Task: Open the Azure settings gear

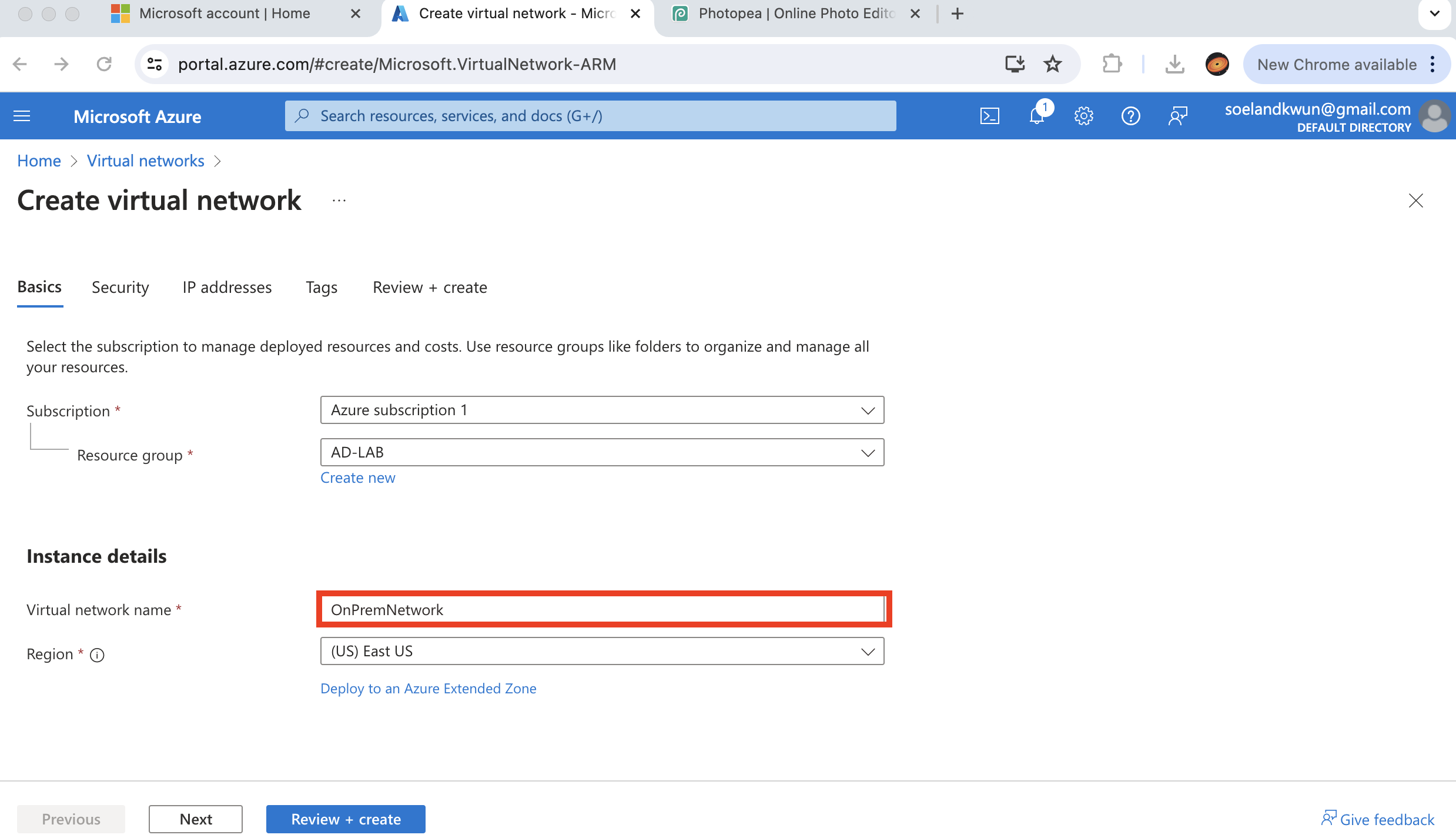Action: point(1084,116)
